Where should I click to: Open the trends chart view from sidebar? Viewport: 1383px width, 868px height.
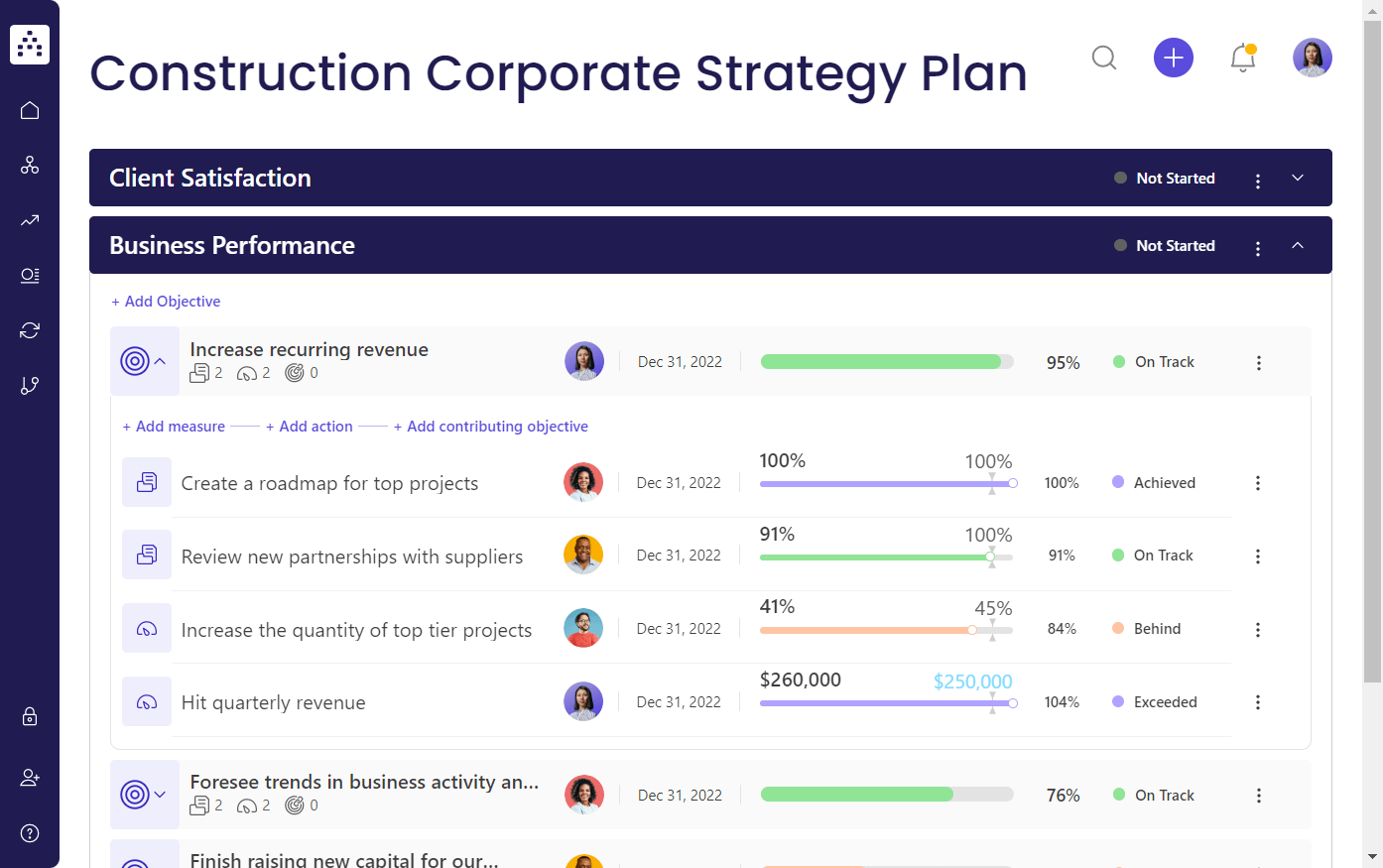click(x=30, y=220)
